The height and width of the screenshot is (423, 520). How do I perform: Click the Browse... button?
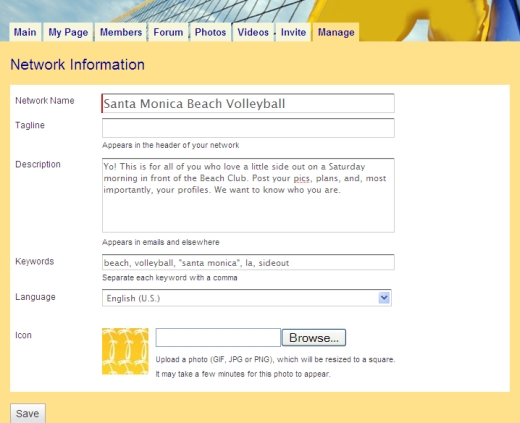(x=314, y=338)
